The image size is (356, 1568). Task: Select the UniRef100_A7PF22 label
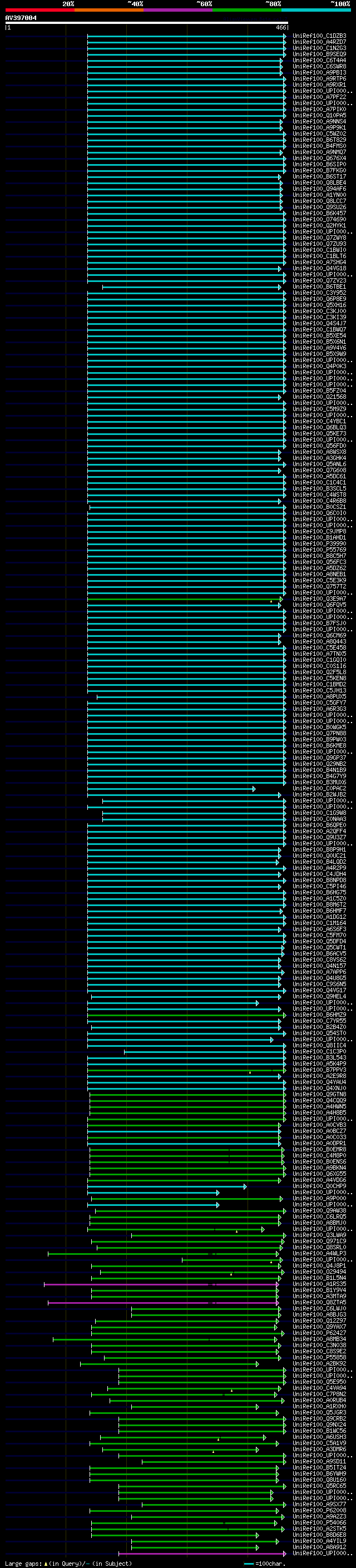[319, 97]
